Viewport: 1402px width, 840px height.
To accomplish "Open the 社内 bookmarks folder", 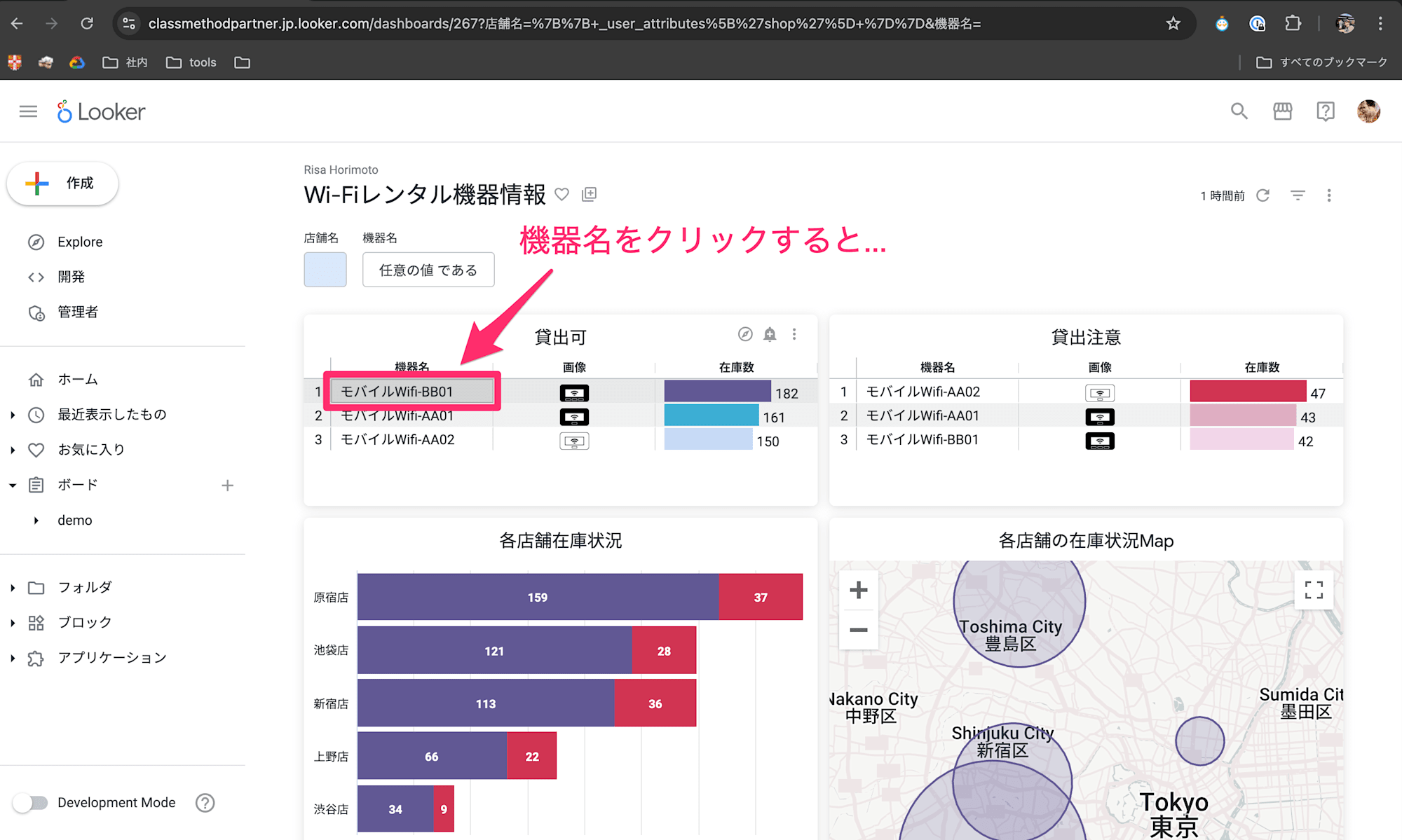I will pyautogui.click(x=125, y=62).
